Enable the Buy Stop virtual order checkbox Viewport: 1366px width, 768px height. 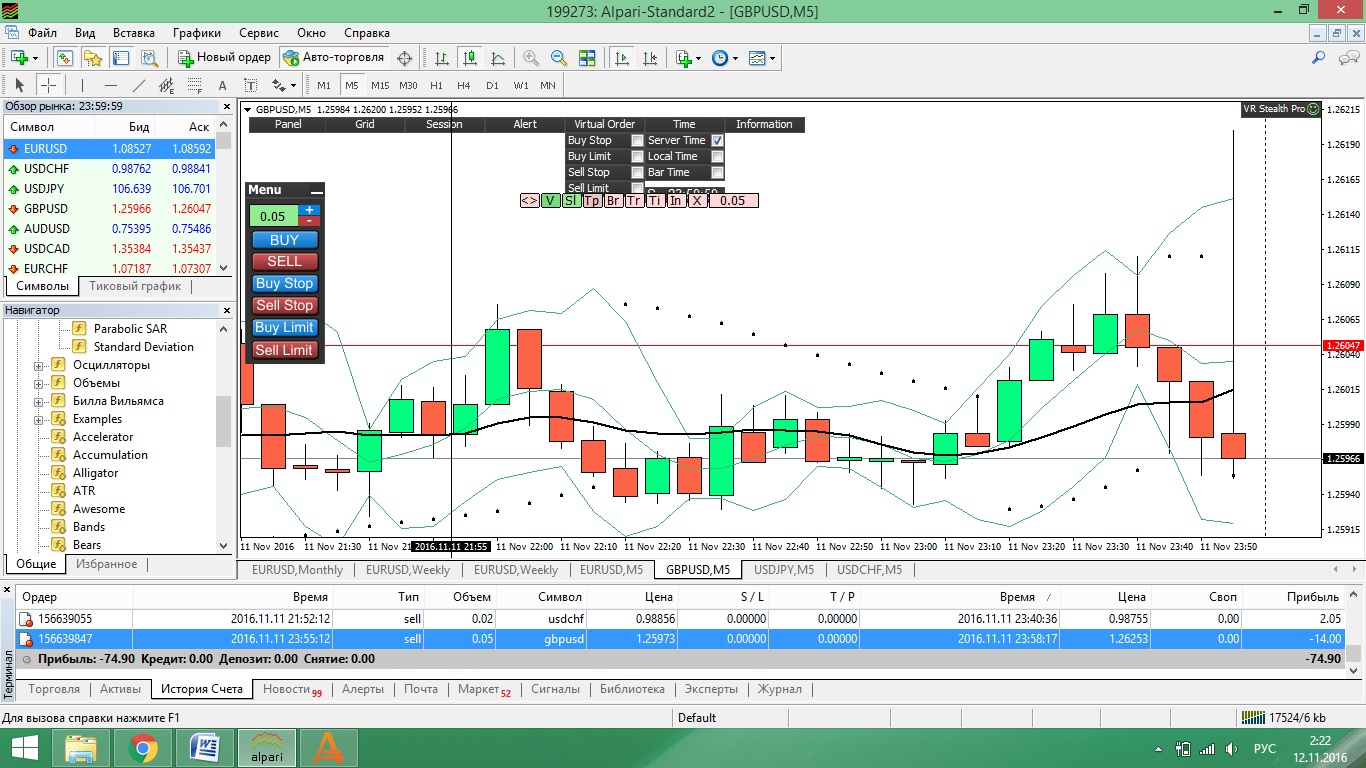pos(637,141)
